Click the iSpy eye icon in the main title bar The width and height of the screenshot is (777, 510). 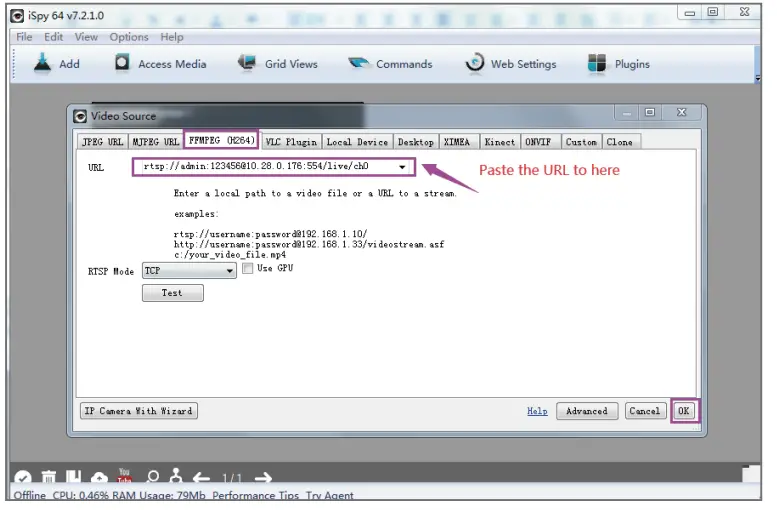coord(17,16)
